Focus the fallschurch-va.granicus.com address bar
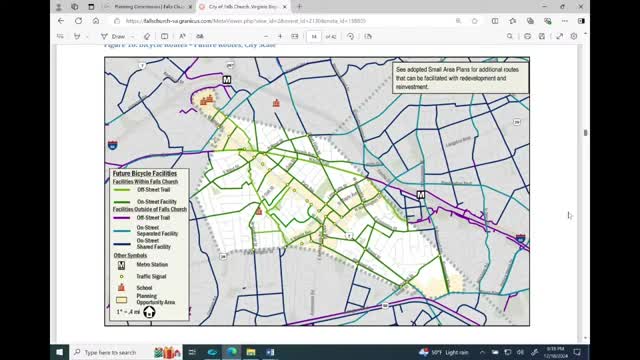 [x=245, y=21]
